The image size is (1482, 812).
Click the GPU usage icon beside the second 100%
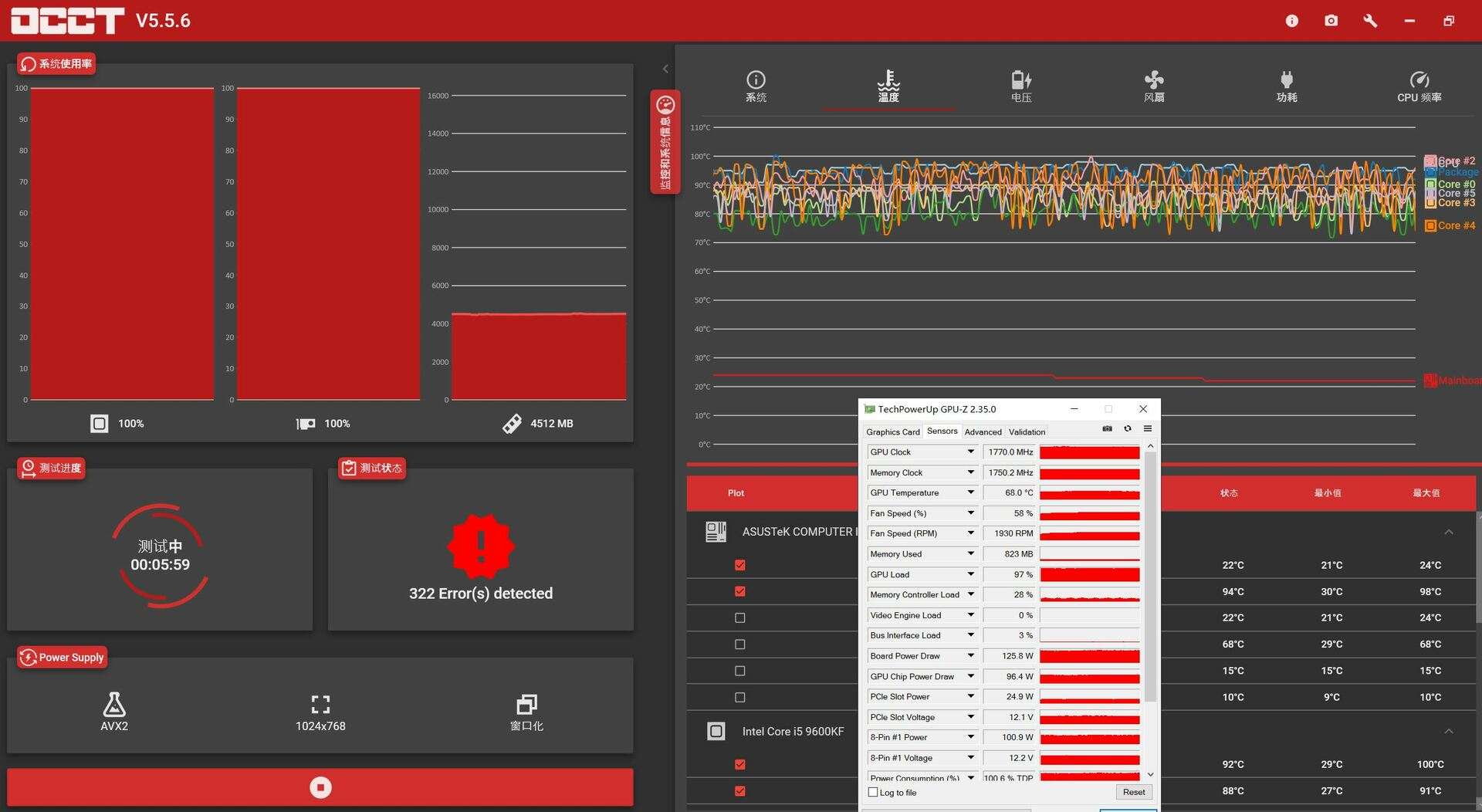306,424
